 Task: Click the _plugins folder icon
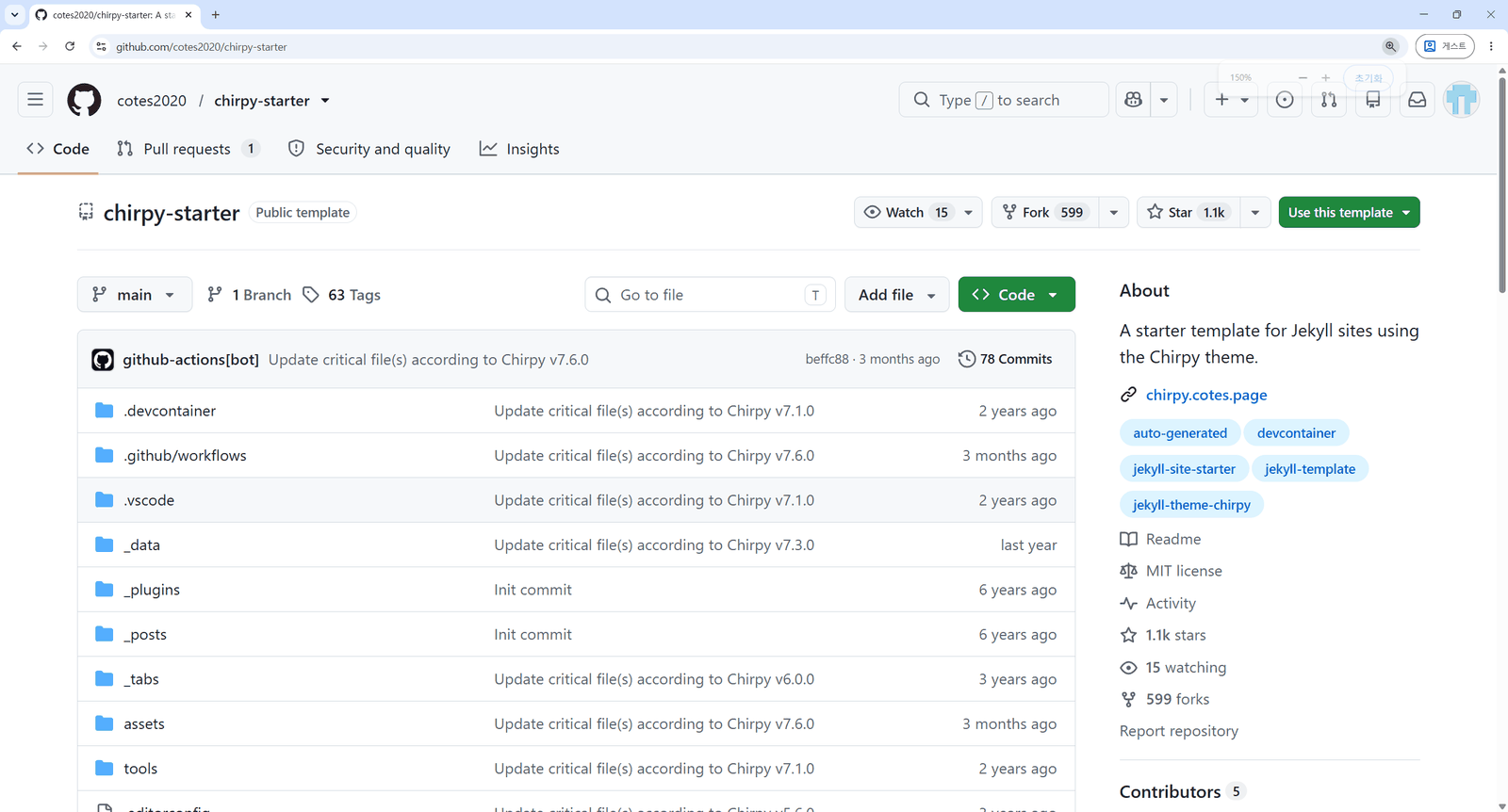coord(105,590)
